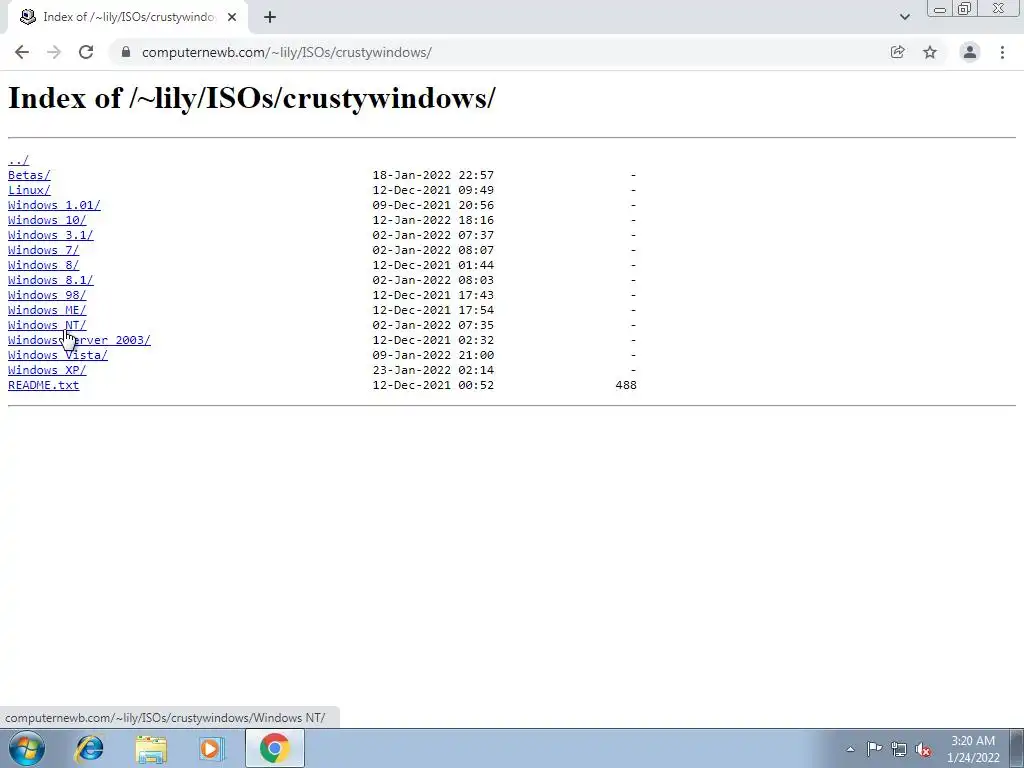Click the Chrome taskbar icon
The width and height of the screenshot is (1024, 768).
tap(274, 748)
